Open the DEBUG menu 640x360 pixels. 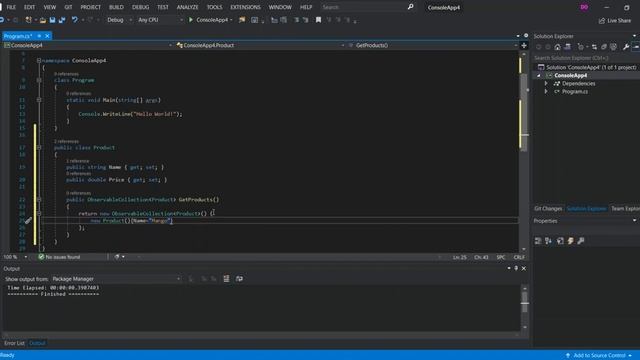[x=140, y=7]
